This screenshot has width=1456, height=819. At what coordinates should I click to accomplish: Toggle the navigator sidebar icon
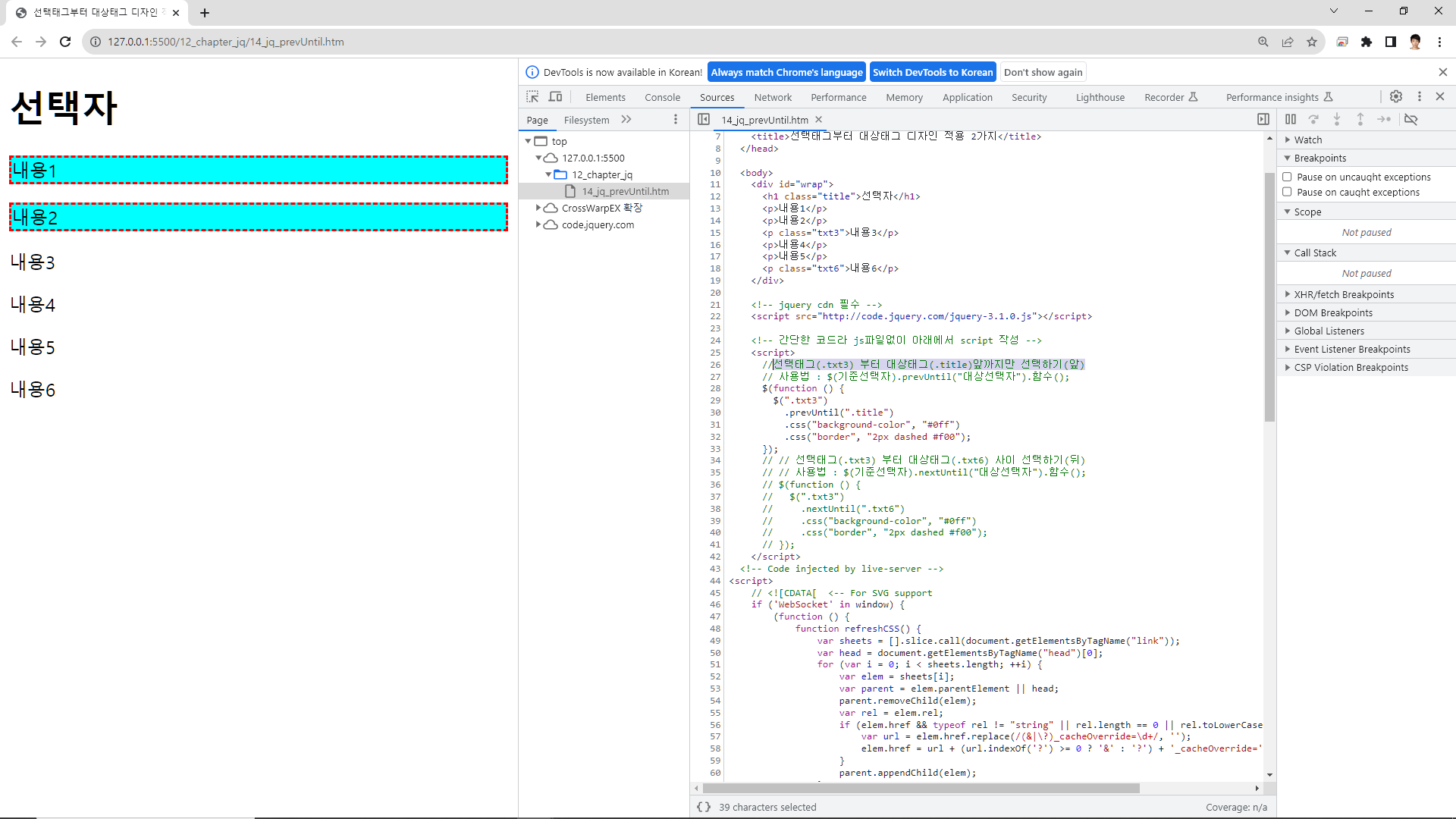pyautogui.click(x=704, y=119)
